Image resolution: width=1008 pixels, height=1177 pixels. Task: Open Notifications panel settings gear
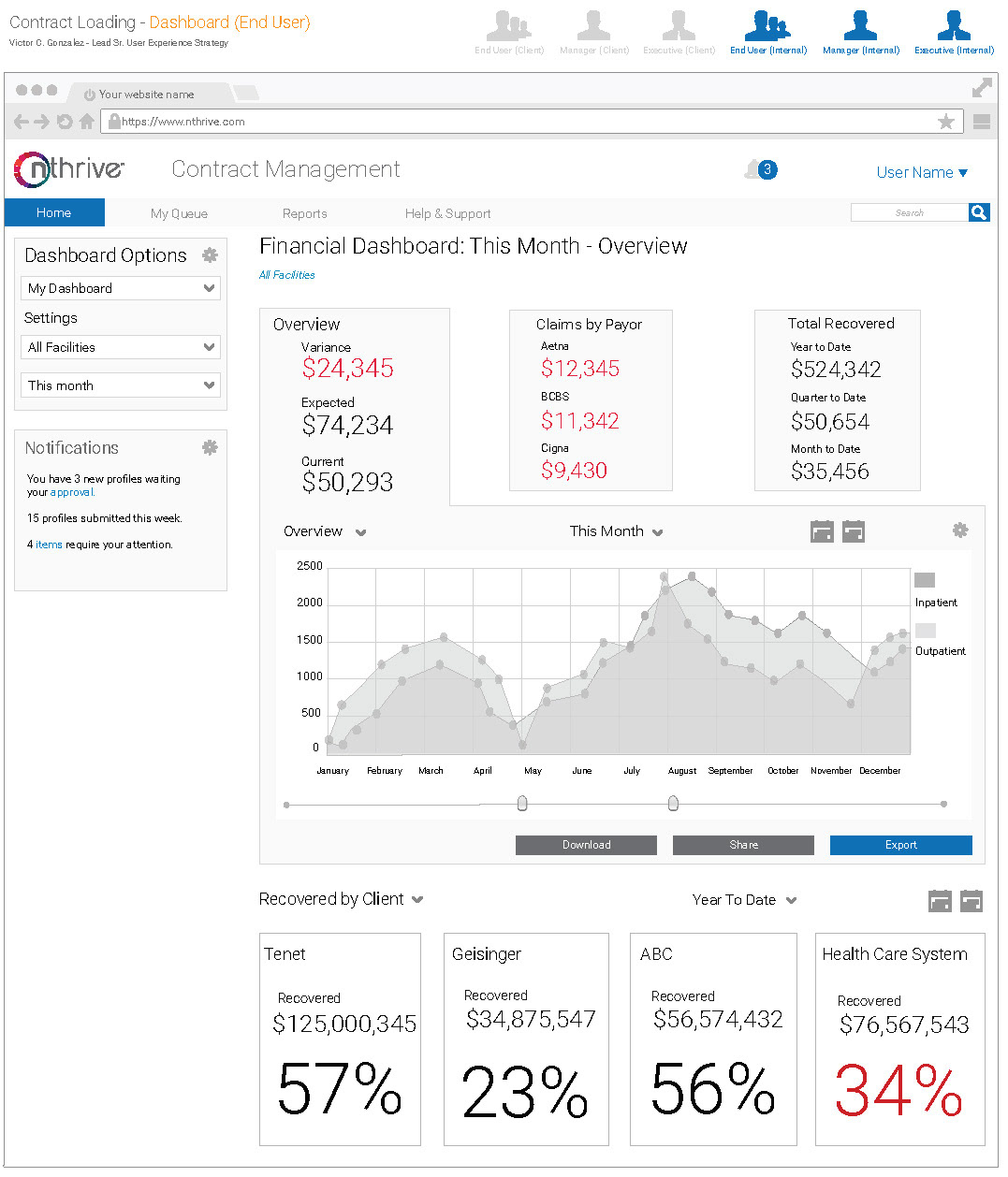tap(210, 448)
